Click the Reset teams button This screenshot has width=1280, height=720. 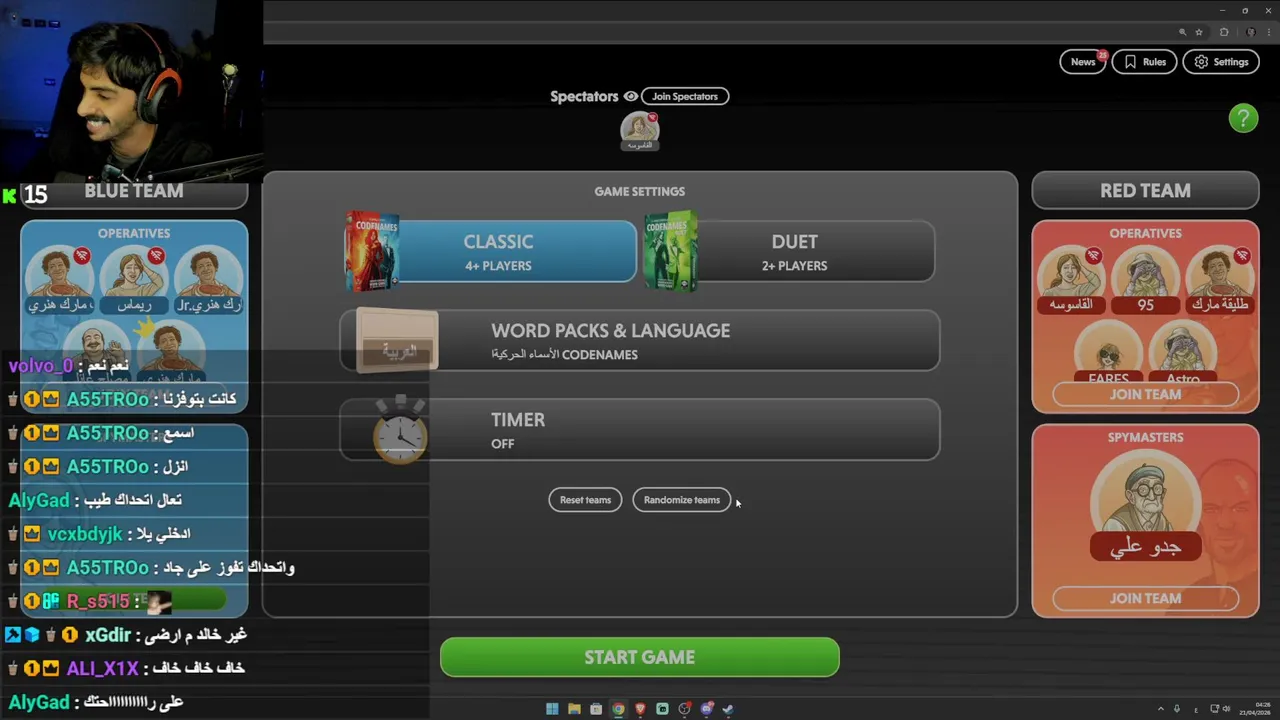(585, 500)
